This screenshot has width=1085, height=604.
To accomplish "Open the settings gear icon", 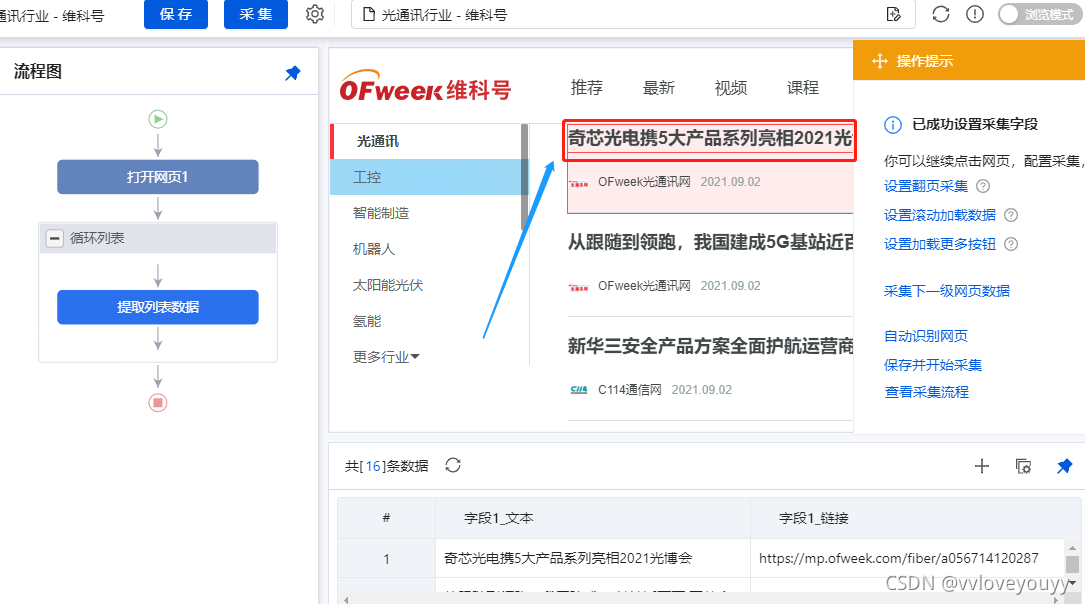I will pos(315,14).
